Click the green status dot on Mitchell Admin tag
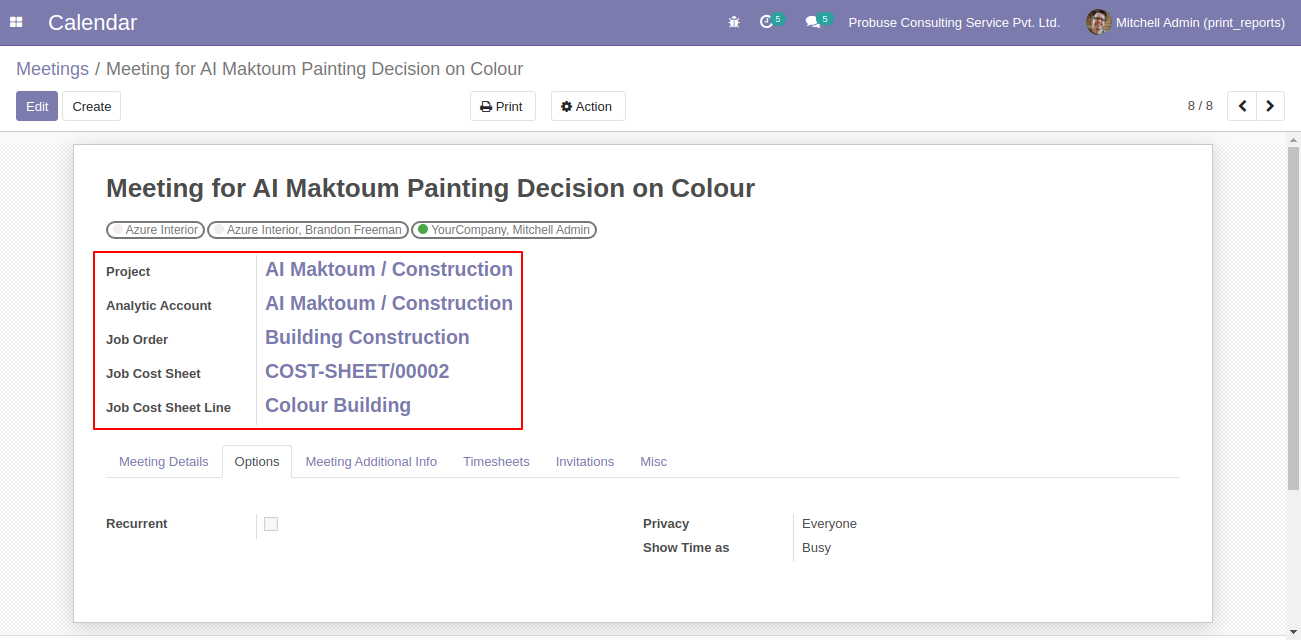1301x640 pixels. tap(423, 230)
